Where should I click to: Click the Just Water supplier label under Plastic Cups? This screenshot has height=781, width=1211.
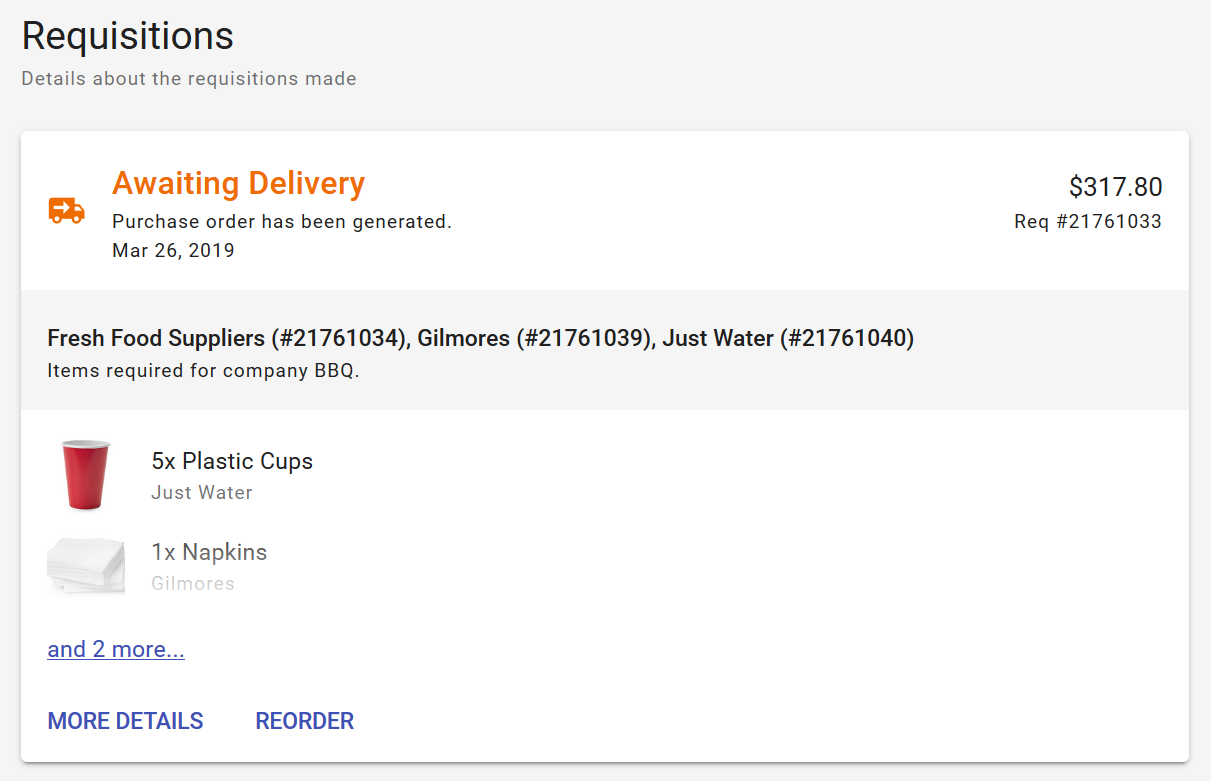coord(202,492)
